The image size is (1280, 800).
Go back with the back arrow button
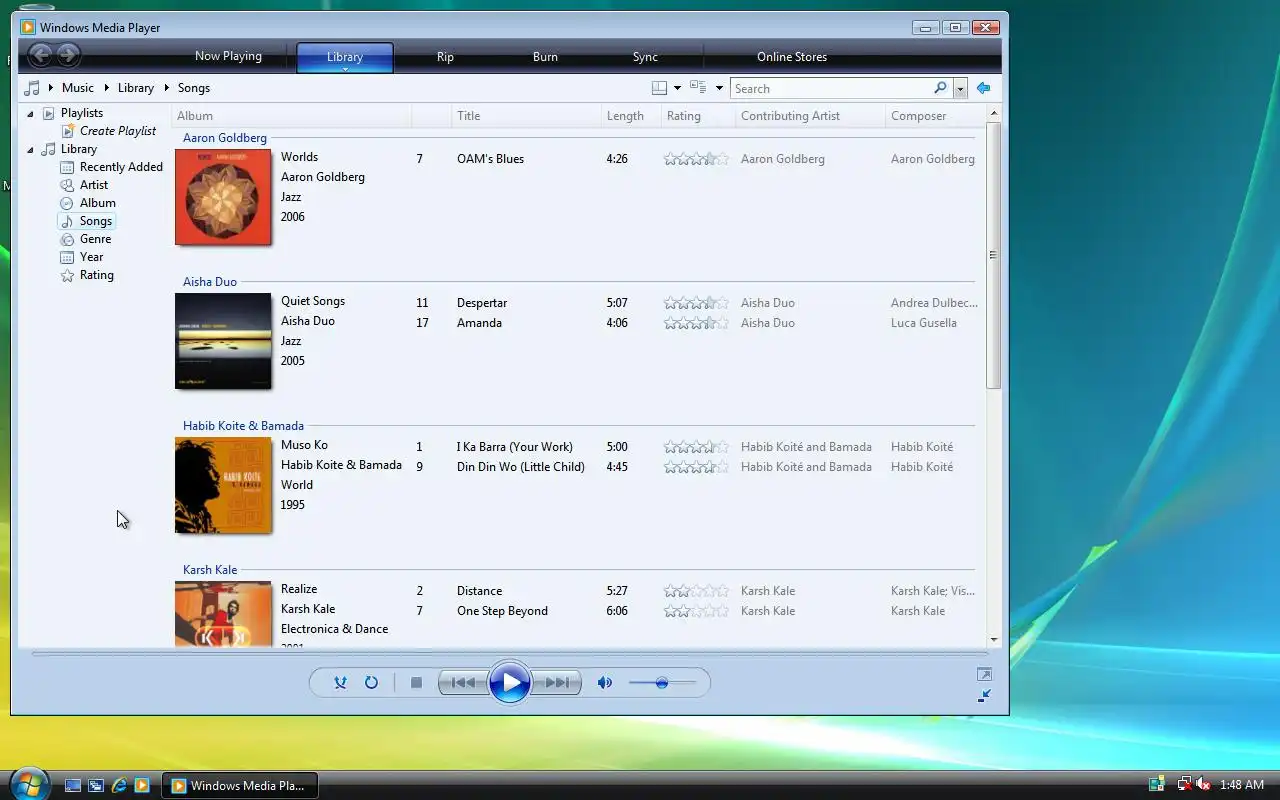40,56
